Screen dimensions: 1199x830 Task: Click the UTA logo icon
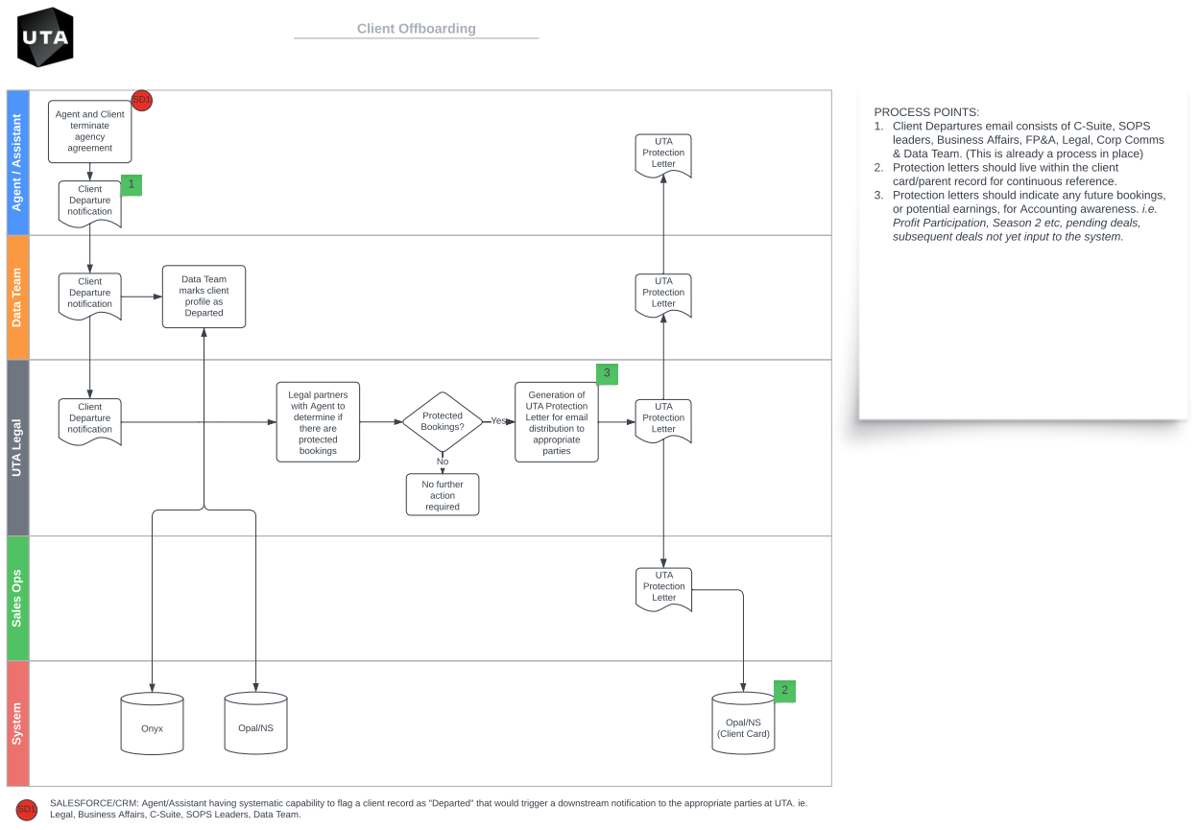43,35
